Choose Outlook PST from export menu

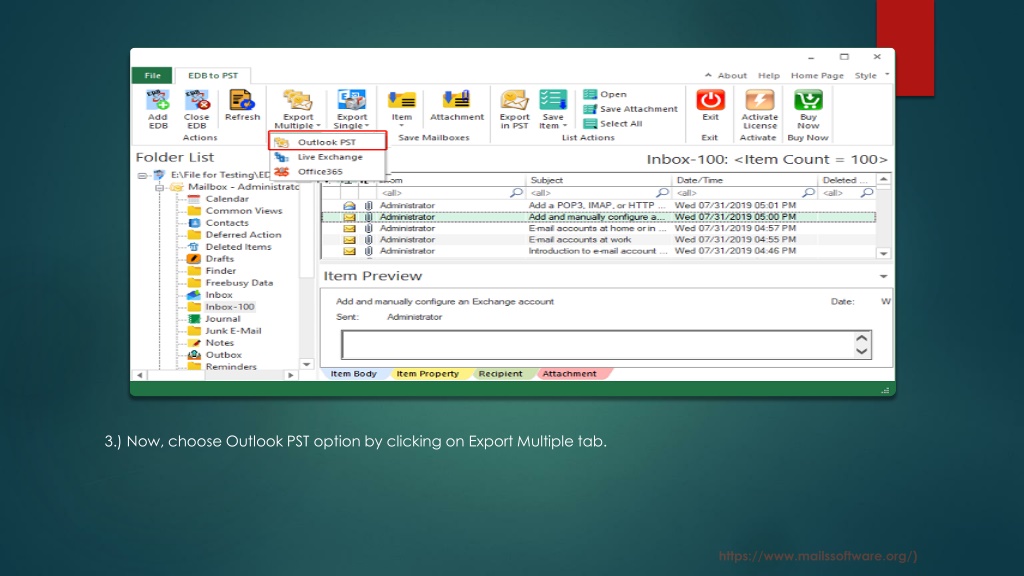click(x=327, y=142)
